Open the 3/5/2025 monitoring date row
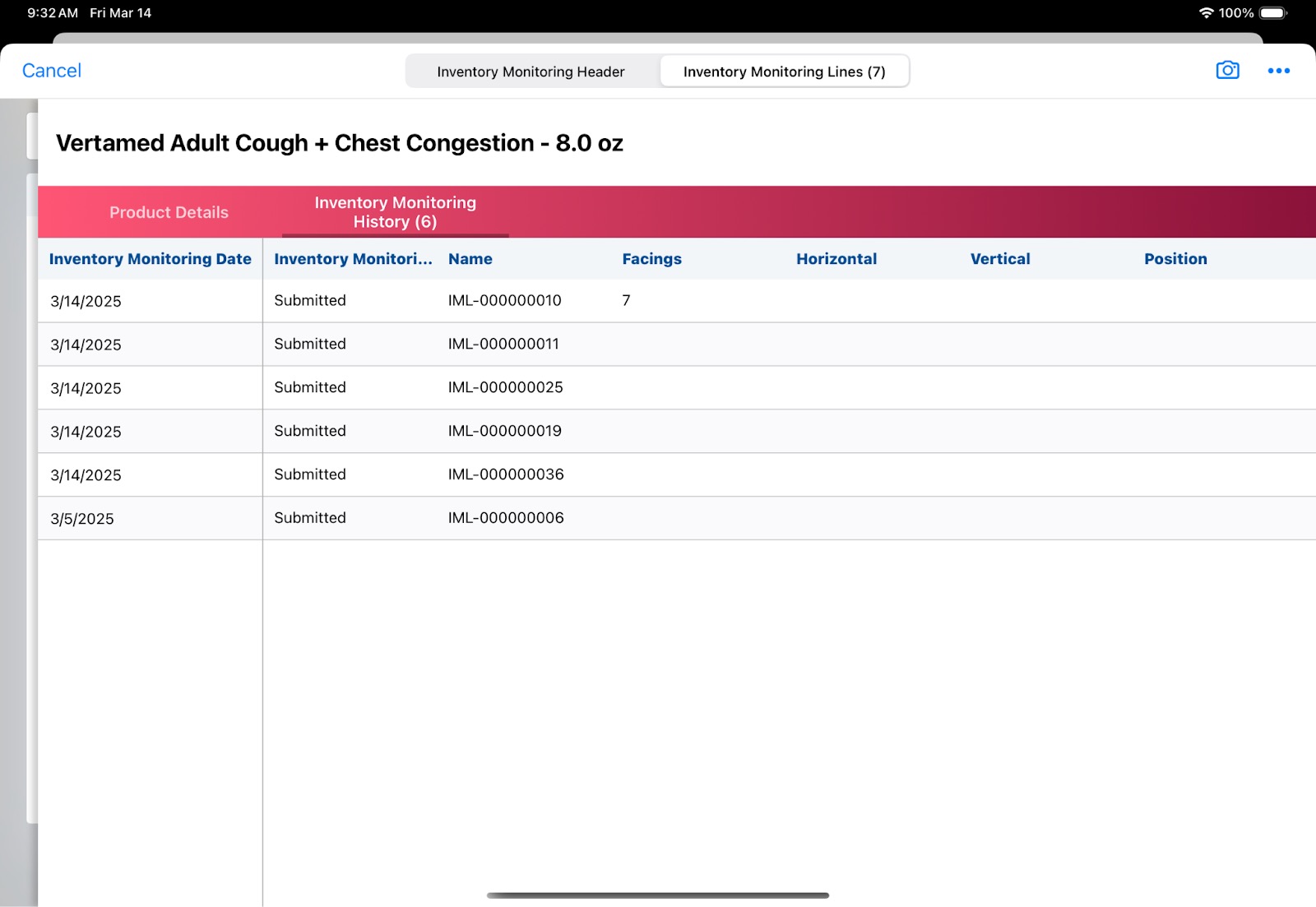The image size is (1316, 907). pyautogui.click(x=82, y=519)
